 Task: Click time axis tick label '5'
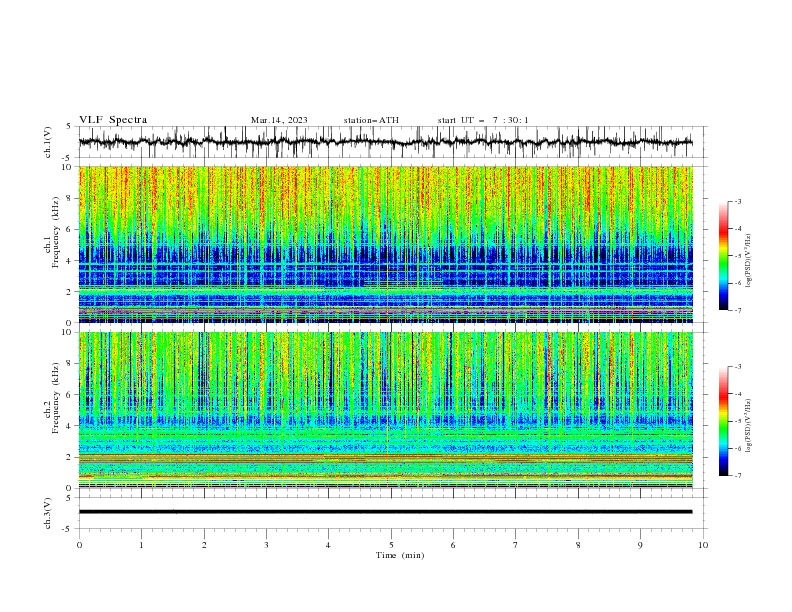tap(391, 545)
